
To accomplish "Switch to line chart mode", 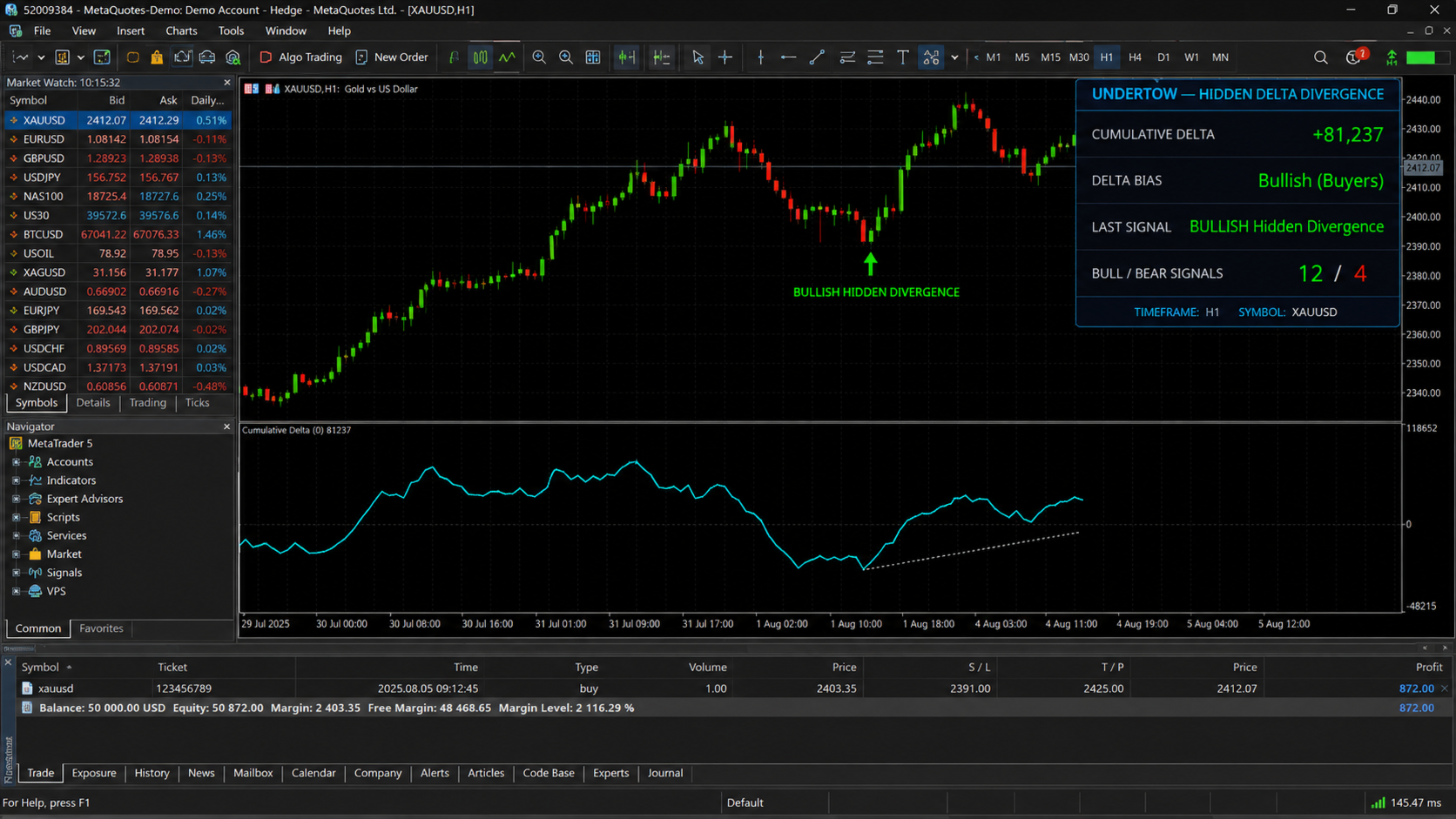I will [x=508, y=57].
